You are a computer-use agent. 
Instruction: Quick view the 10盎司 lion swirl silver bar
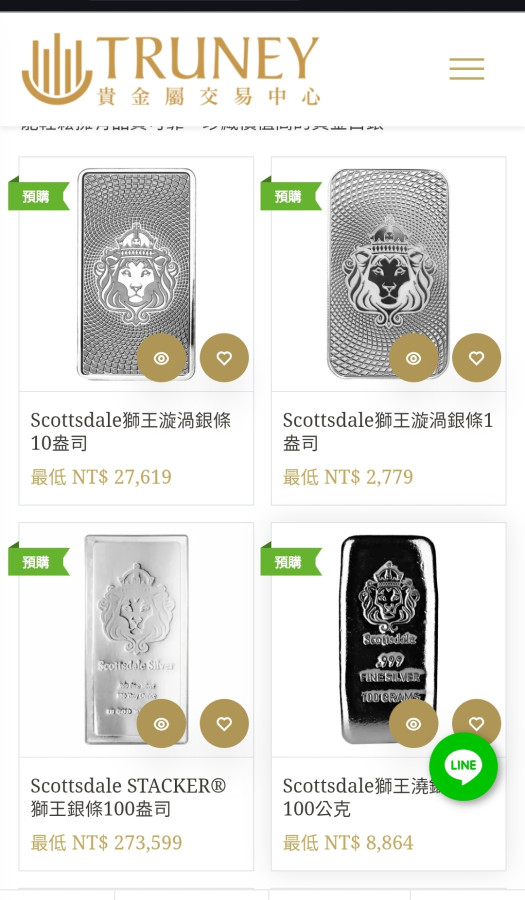click(161, 358)
